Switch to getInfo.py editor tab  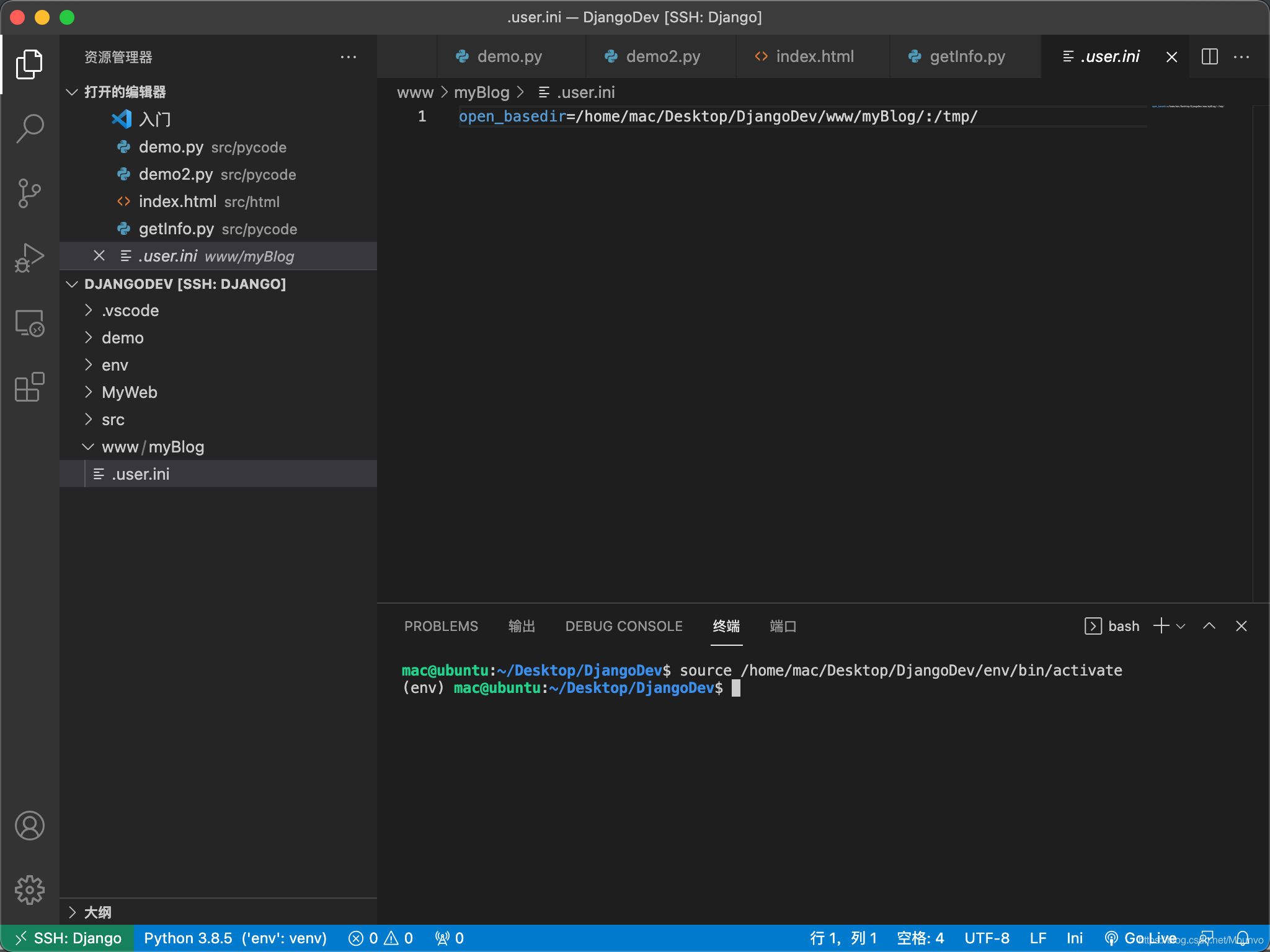tap(966, 56)
